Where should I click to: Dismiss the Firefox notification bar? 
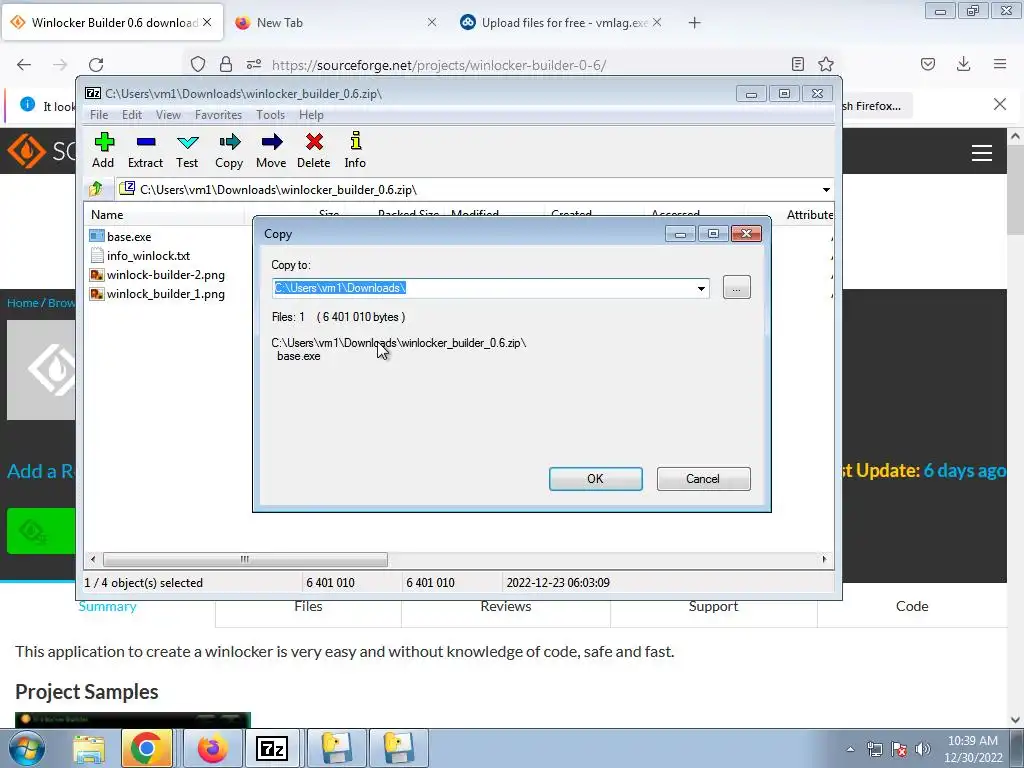tap(1000, 104)
